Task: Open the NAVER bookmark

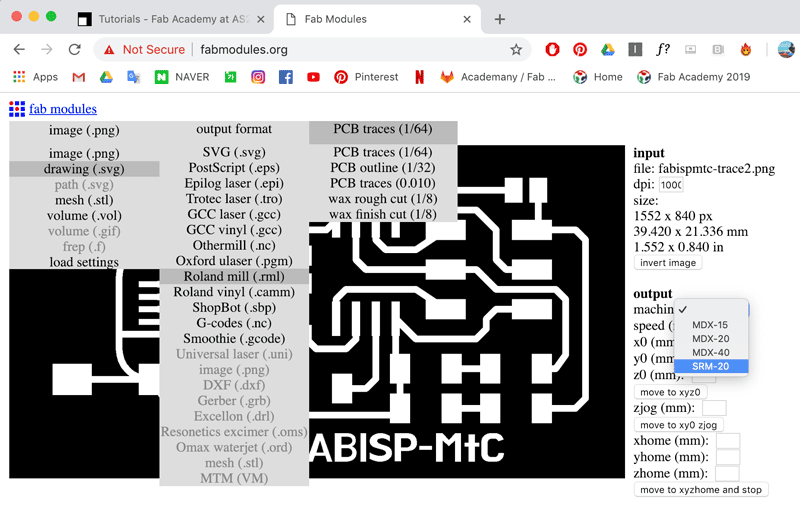Action: pos(182,77)
